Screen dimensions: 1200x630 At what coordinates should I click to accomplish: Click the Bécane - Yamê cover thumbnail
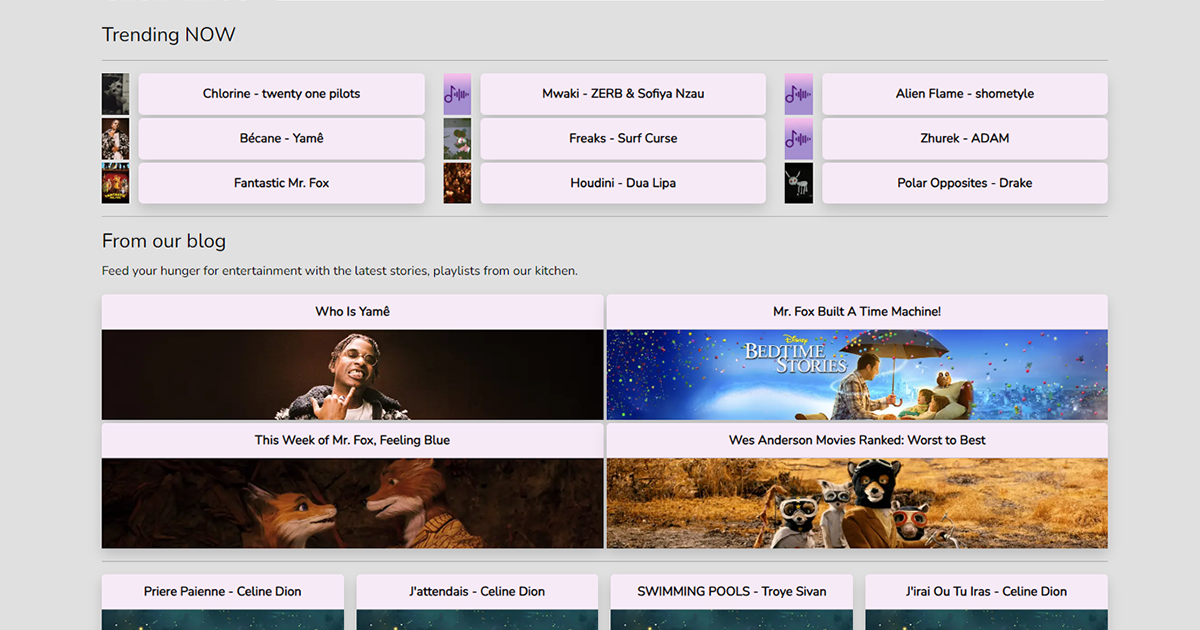coord(115,139)
